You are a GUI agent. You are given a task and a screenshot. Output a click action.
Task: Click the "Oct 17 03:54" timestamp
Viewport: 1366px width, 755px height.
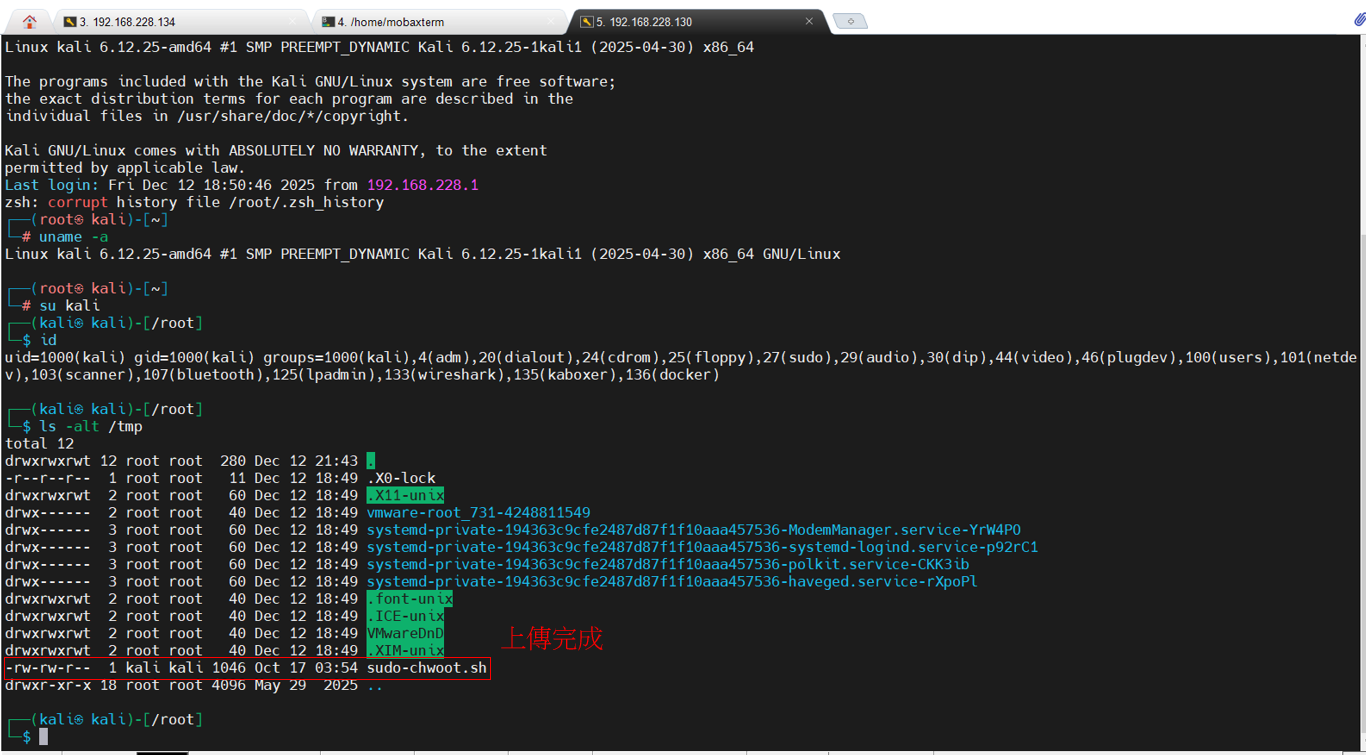click(x=306, y=668)
